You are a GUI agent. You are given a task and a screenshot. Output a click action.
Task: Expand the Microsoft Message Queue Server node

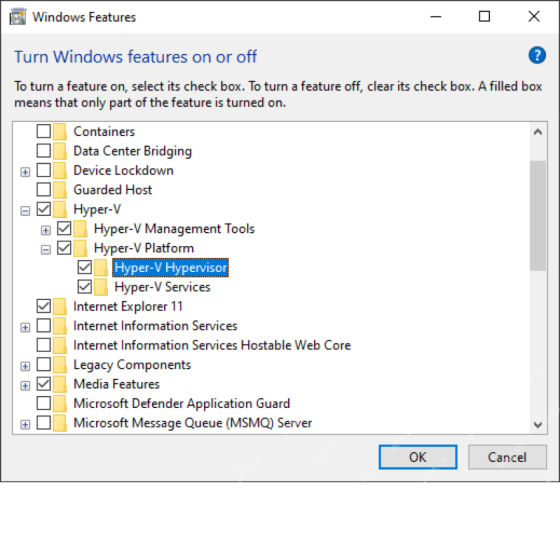pyautogui.click(x=25, y=425)
